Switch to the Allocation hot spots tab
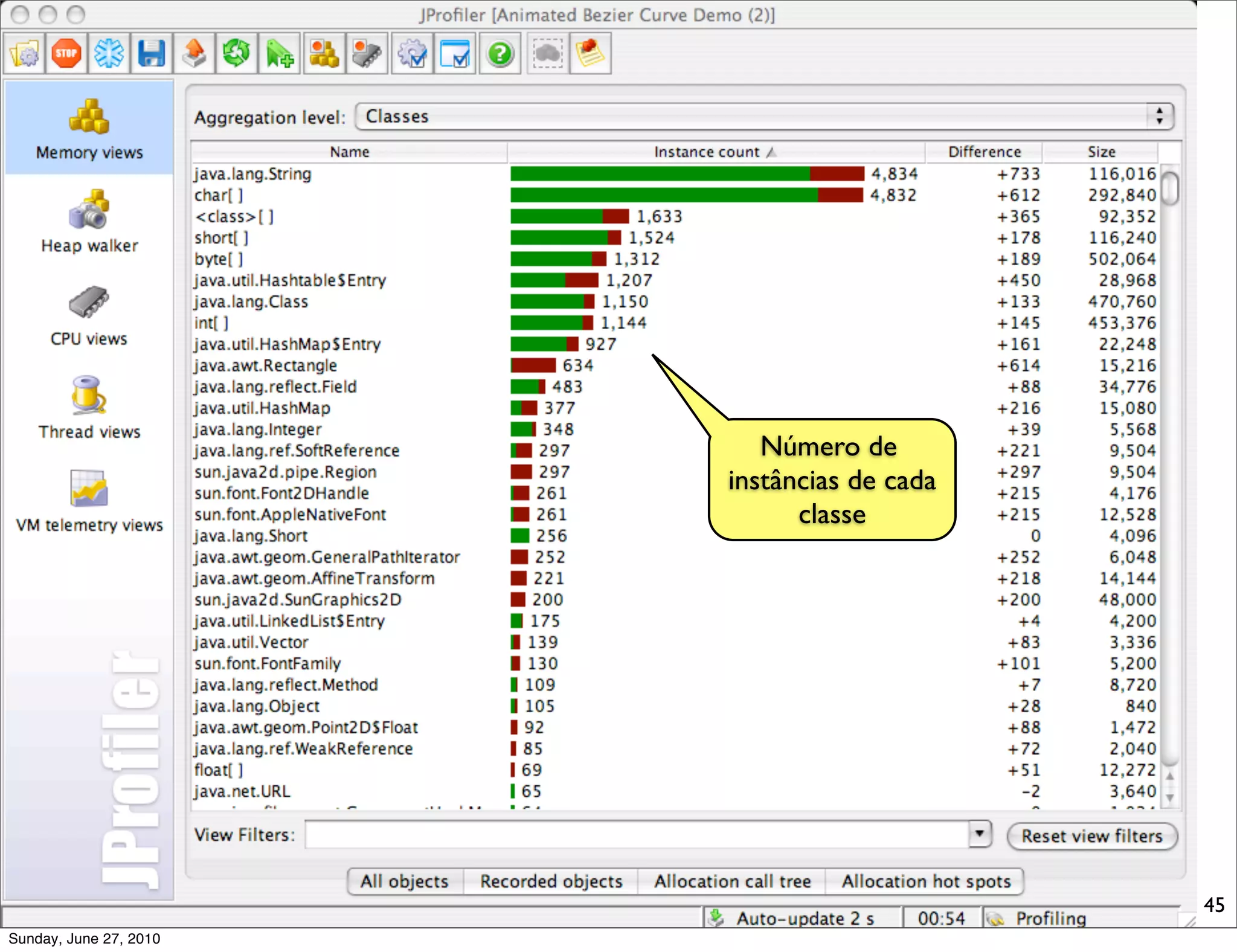1237x952 pixels. [x=926, y=881]
